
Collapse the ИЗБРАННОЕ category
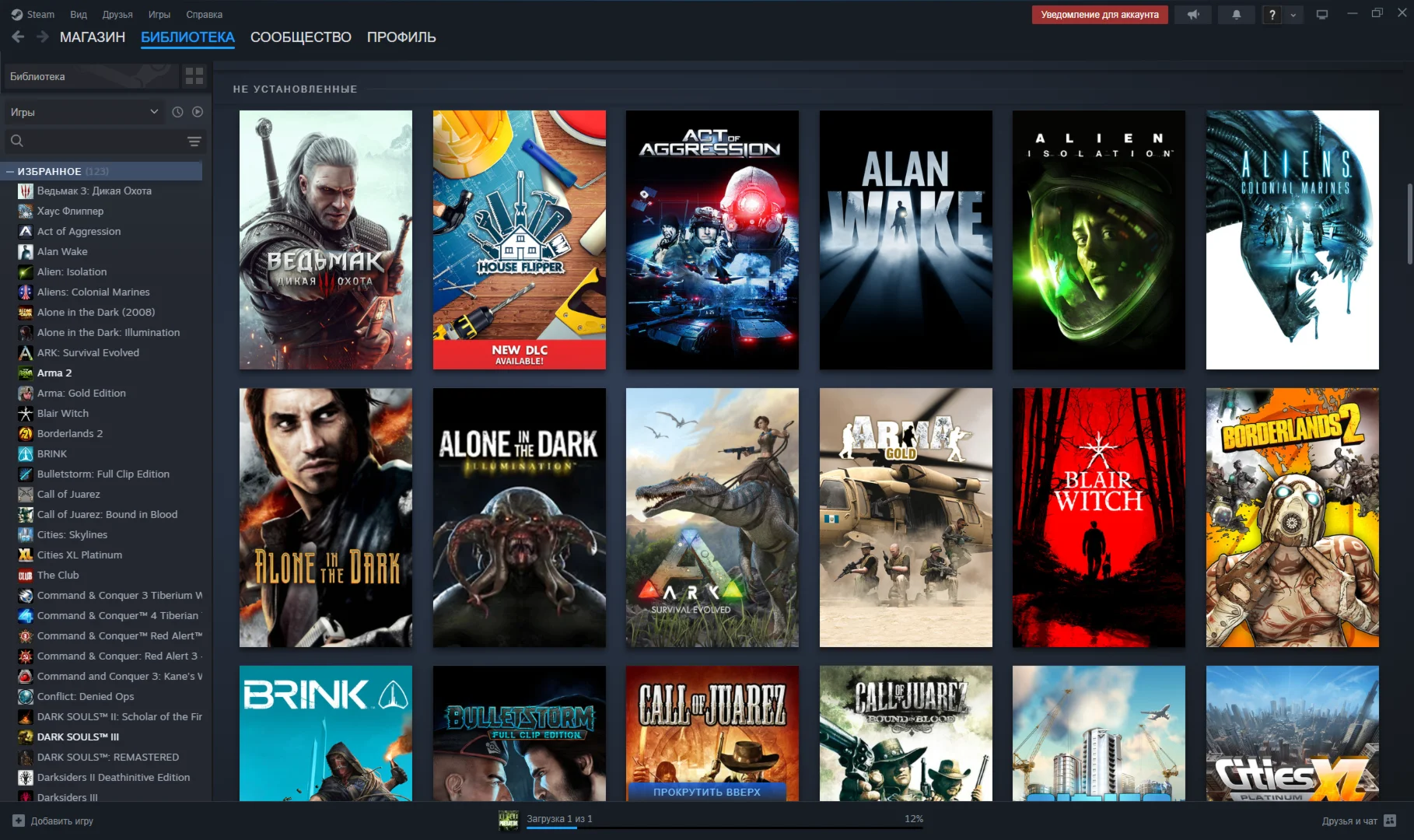(x=10, y=171)
